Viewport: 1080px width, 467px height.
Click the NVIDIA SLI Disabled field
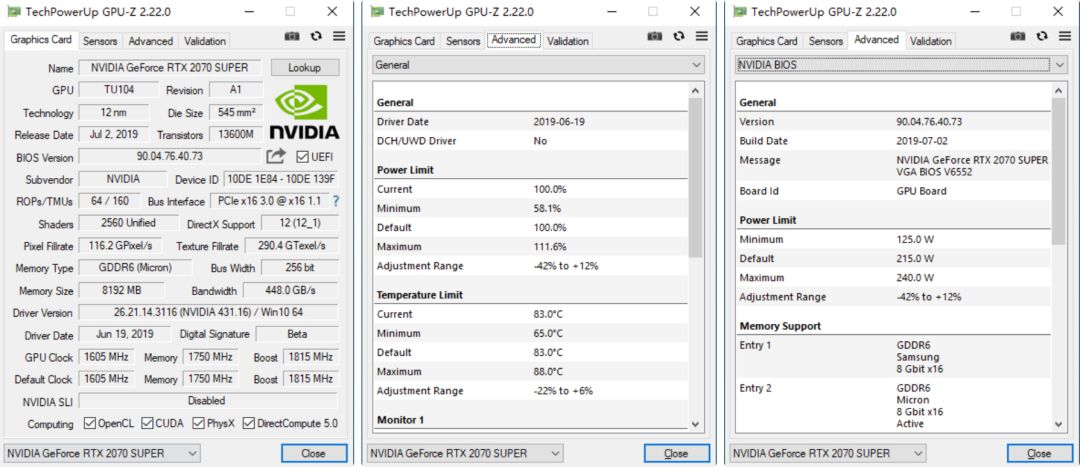[208, 400]
